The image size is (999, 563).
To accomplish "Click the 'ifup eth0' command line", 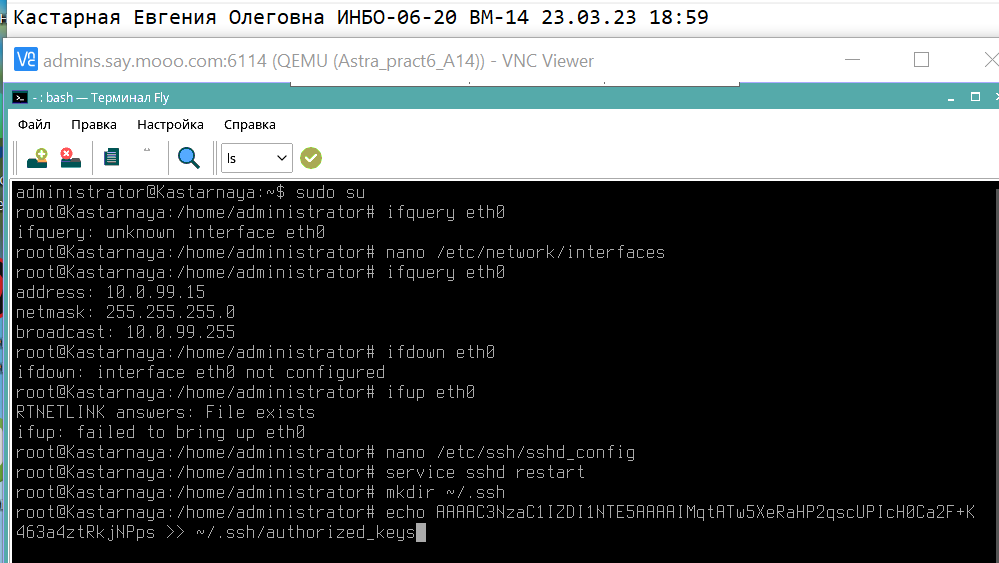I will 430,392.
